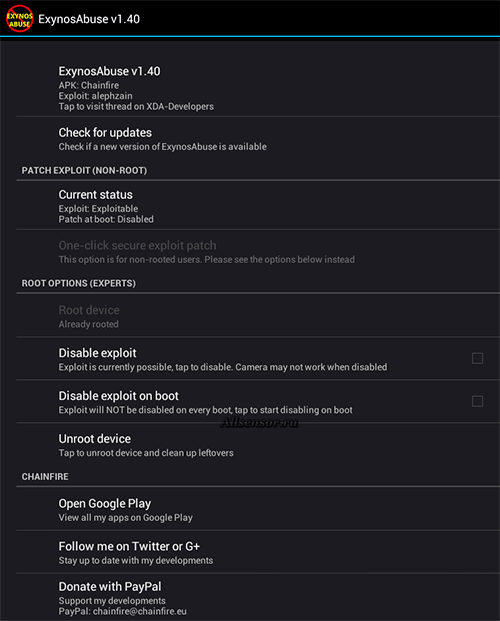
Task: Select the APK: Chainfire credits line
Action: (x=89, y=85)
